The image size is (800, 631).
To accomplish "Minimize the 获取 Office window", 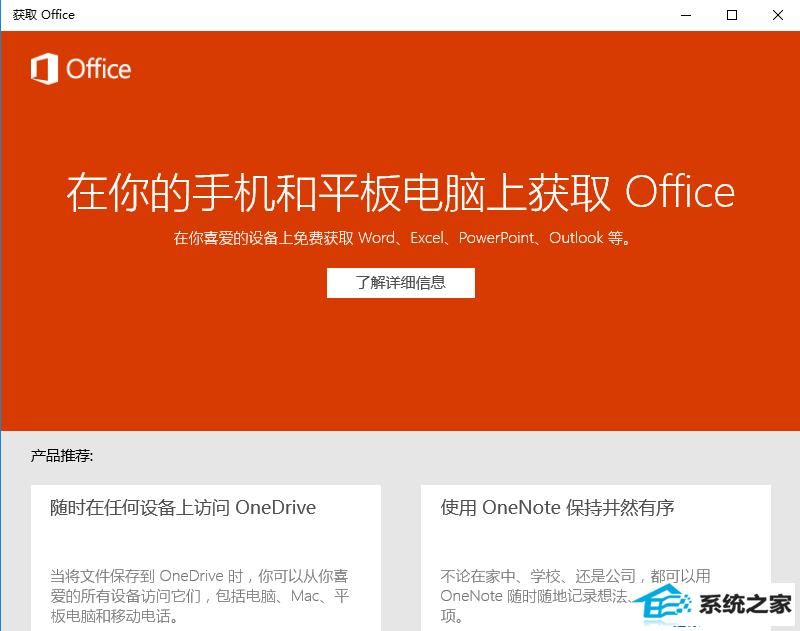I will [686, 15].
